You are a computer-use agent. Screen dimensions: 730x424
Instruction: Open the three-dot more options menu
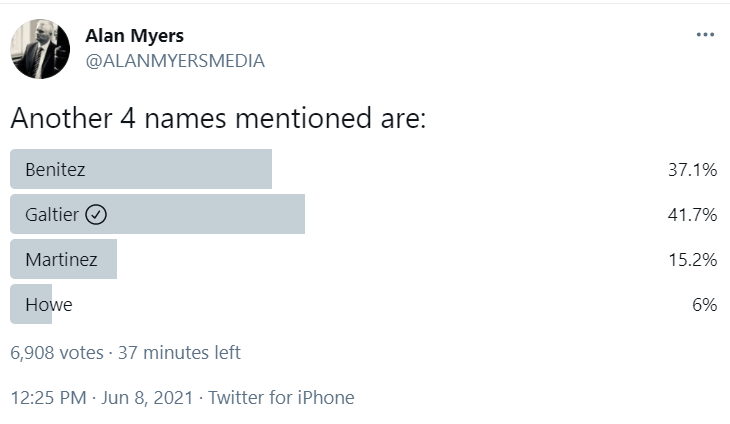point(705,35)
